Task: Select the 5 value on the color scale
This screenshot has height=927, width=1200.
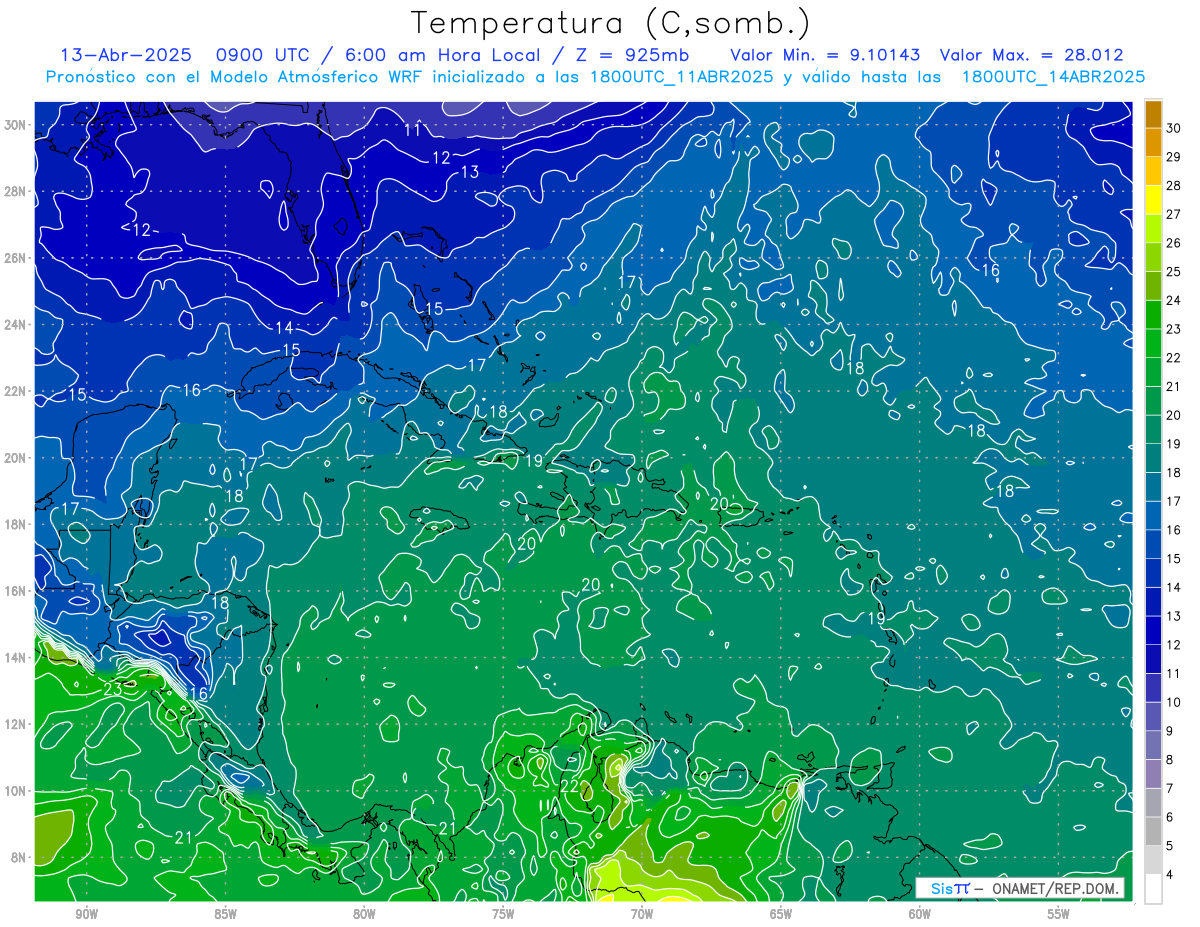Action: (1170, 846)
